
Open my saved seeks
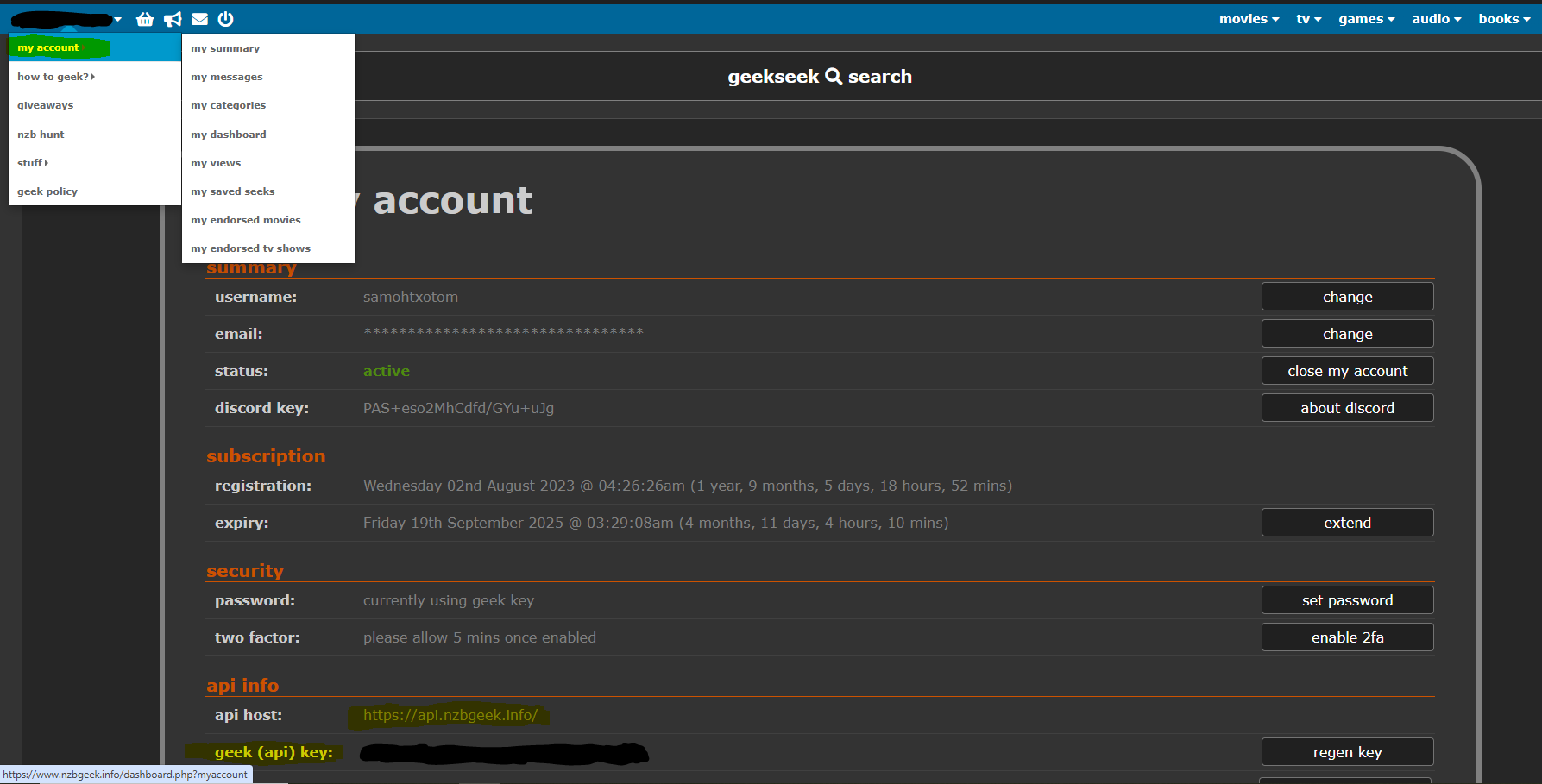point(267,191)
